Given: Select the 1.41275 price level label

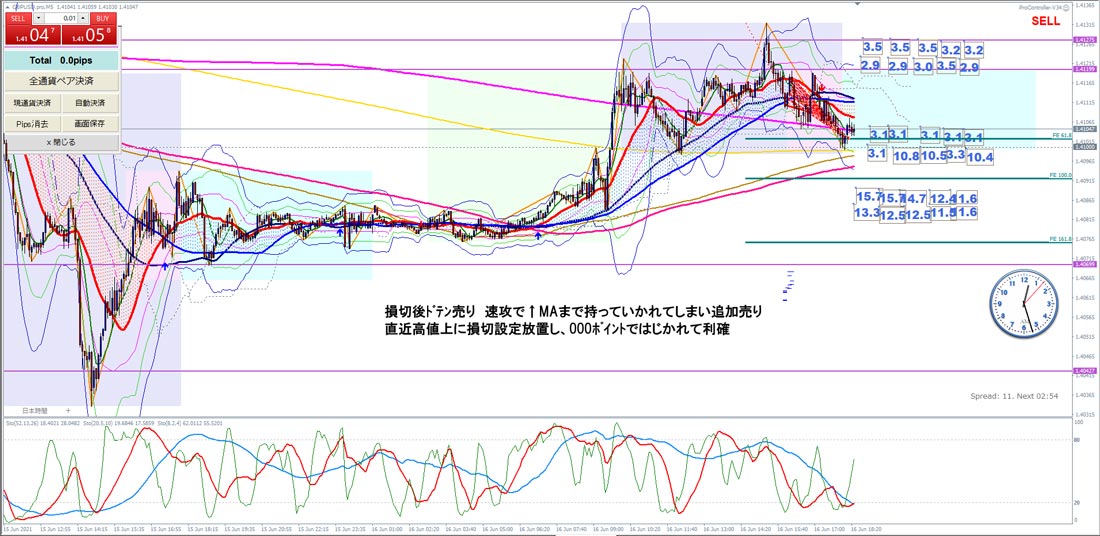Looking at the screenshot, I should [1084, 40].
